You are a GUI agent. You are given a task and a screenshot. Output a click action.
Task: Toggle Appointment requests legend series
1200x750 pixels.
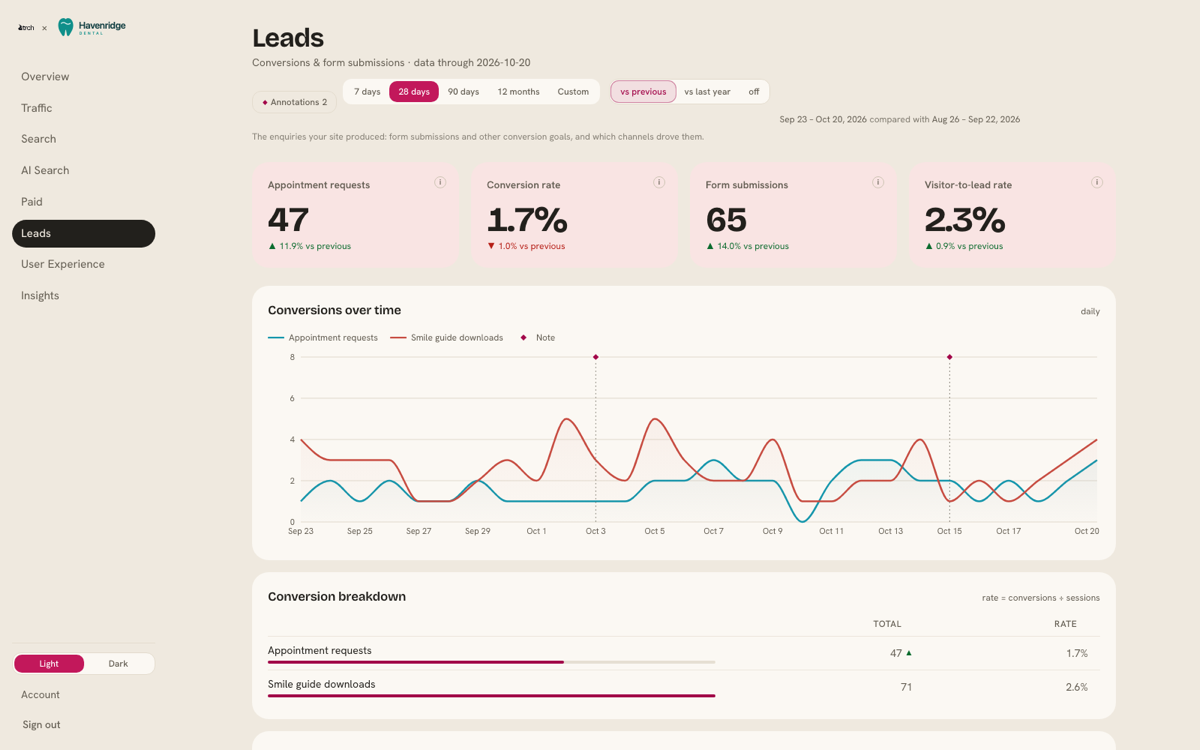323,338
